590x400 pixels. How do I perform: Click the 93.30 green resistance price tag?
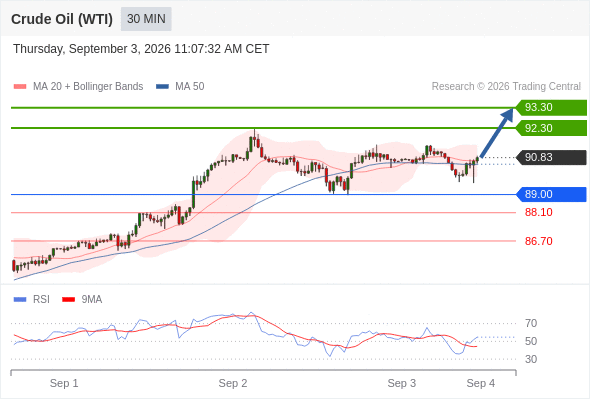click(551, 108)
